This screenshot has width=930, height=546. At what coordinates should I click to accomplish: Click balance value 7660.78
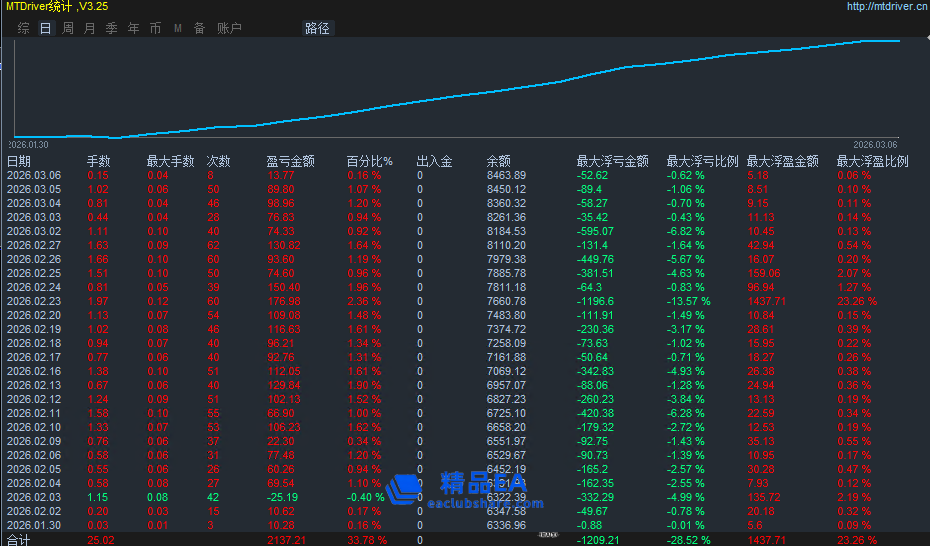[x=506, y=301]
